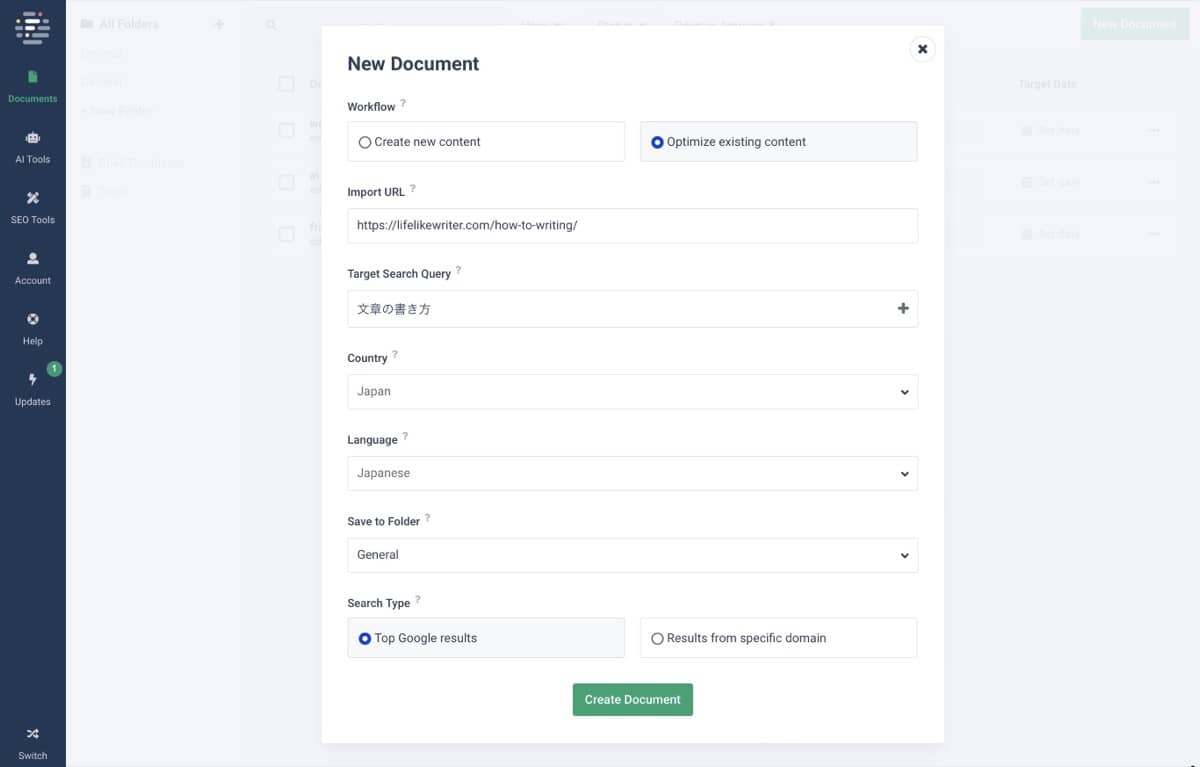Click plus icon in Target Search Query
This screenshot has height=767, width=1200.
tap(903, 309)
